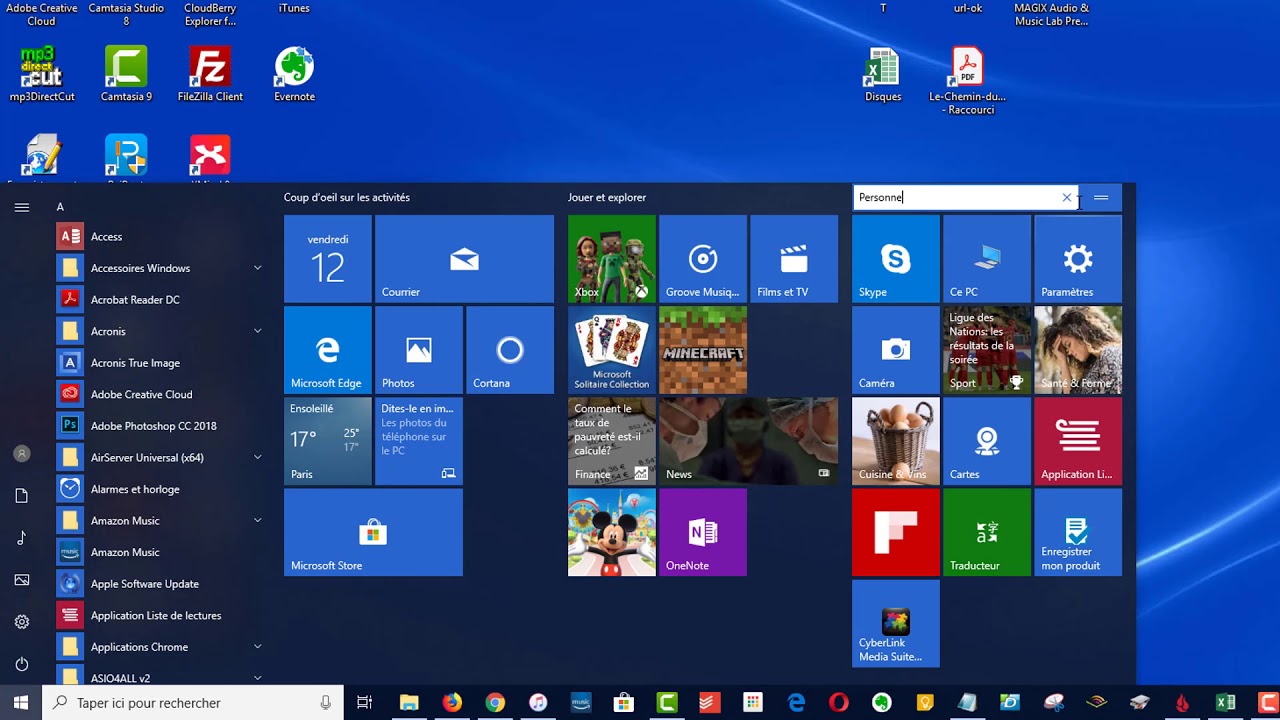
Task: Open the user account button
Action: (x=22, y=453)
